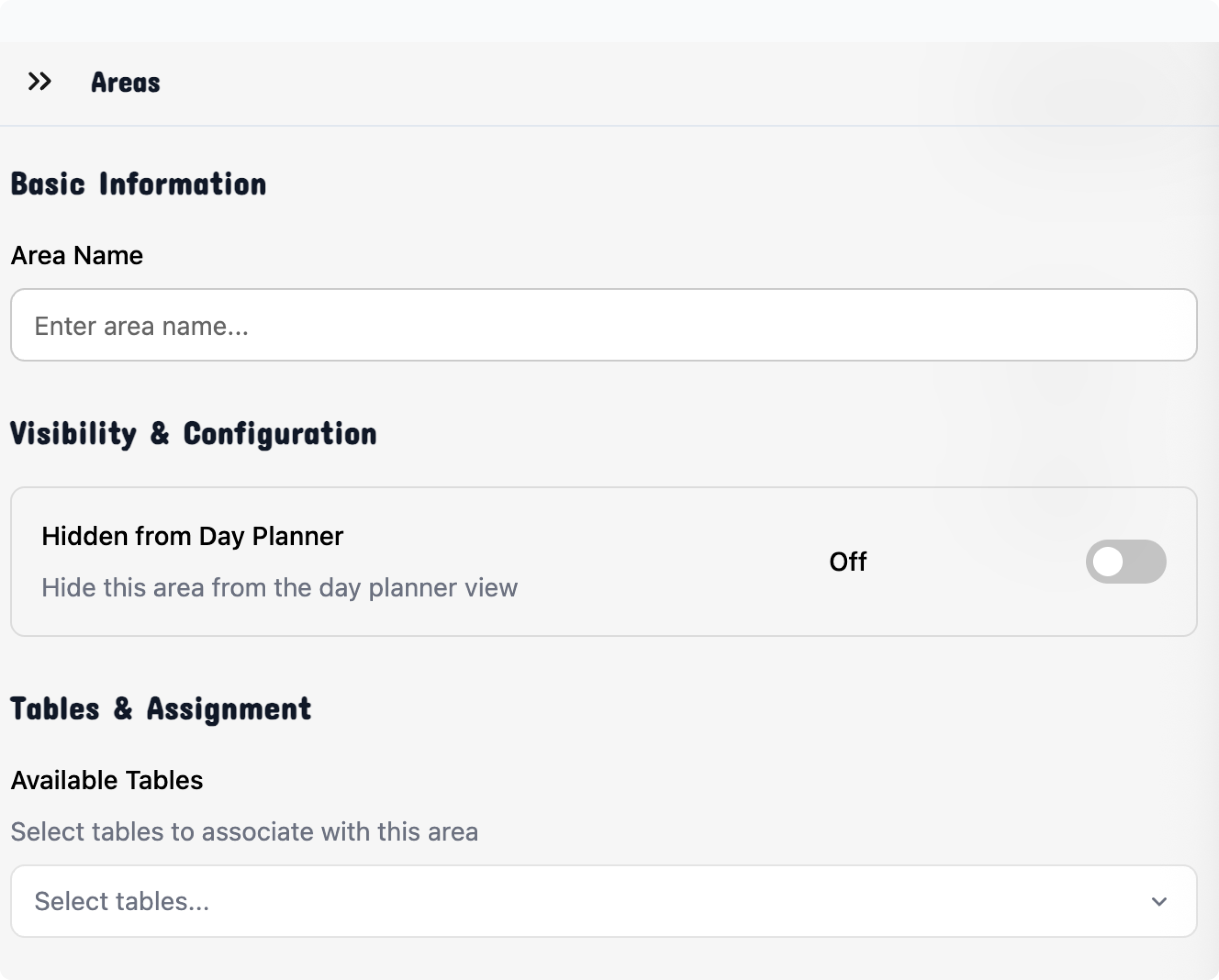This screenshot has height=980, width=1219.
Task: Click the "Visibility & Configuration" heading
Action: pos(194,434)
